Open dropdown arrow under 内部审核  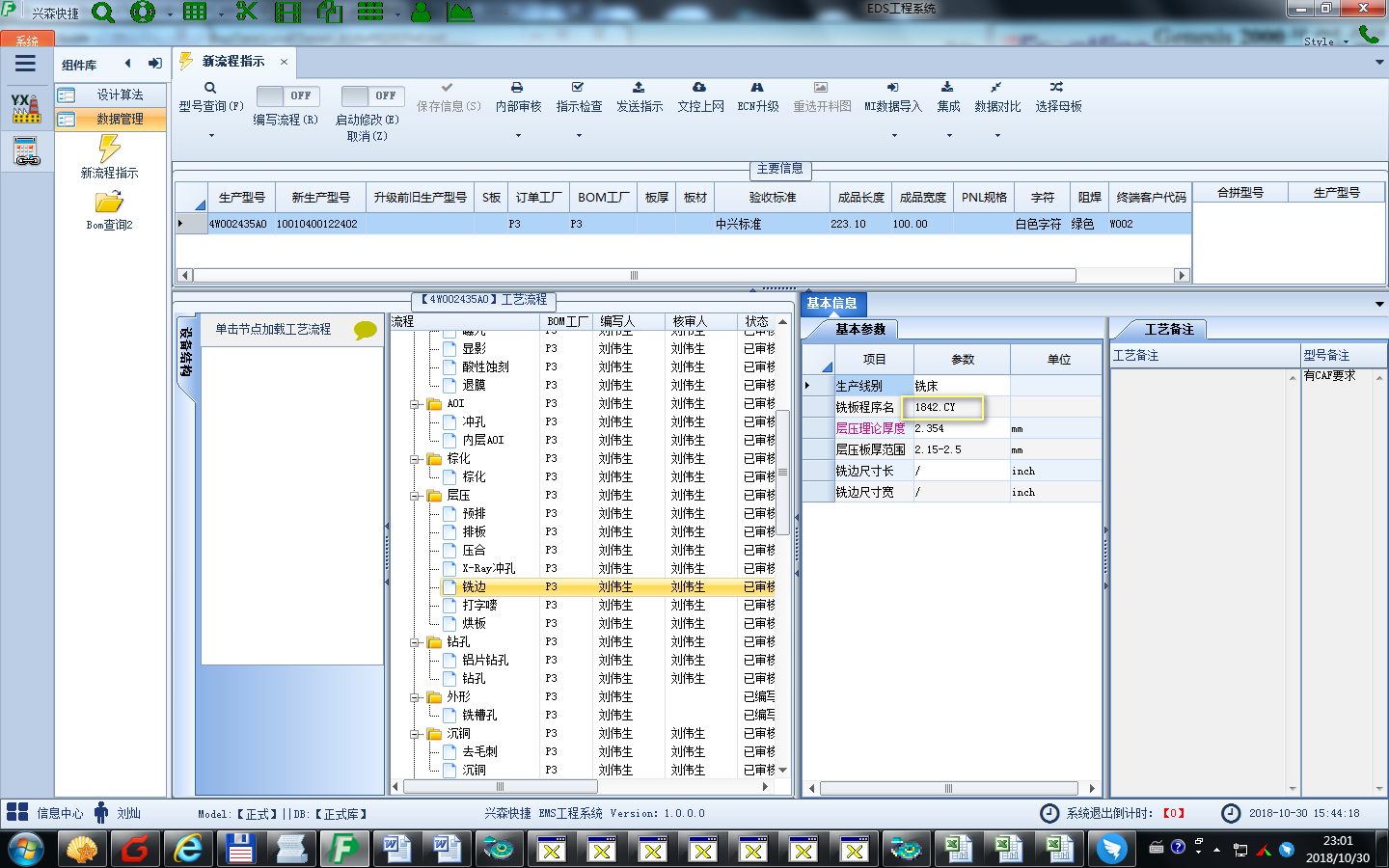tap(518, 135)
